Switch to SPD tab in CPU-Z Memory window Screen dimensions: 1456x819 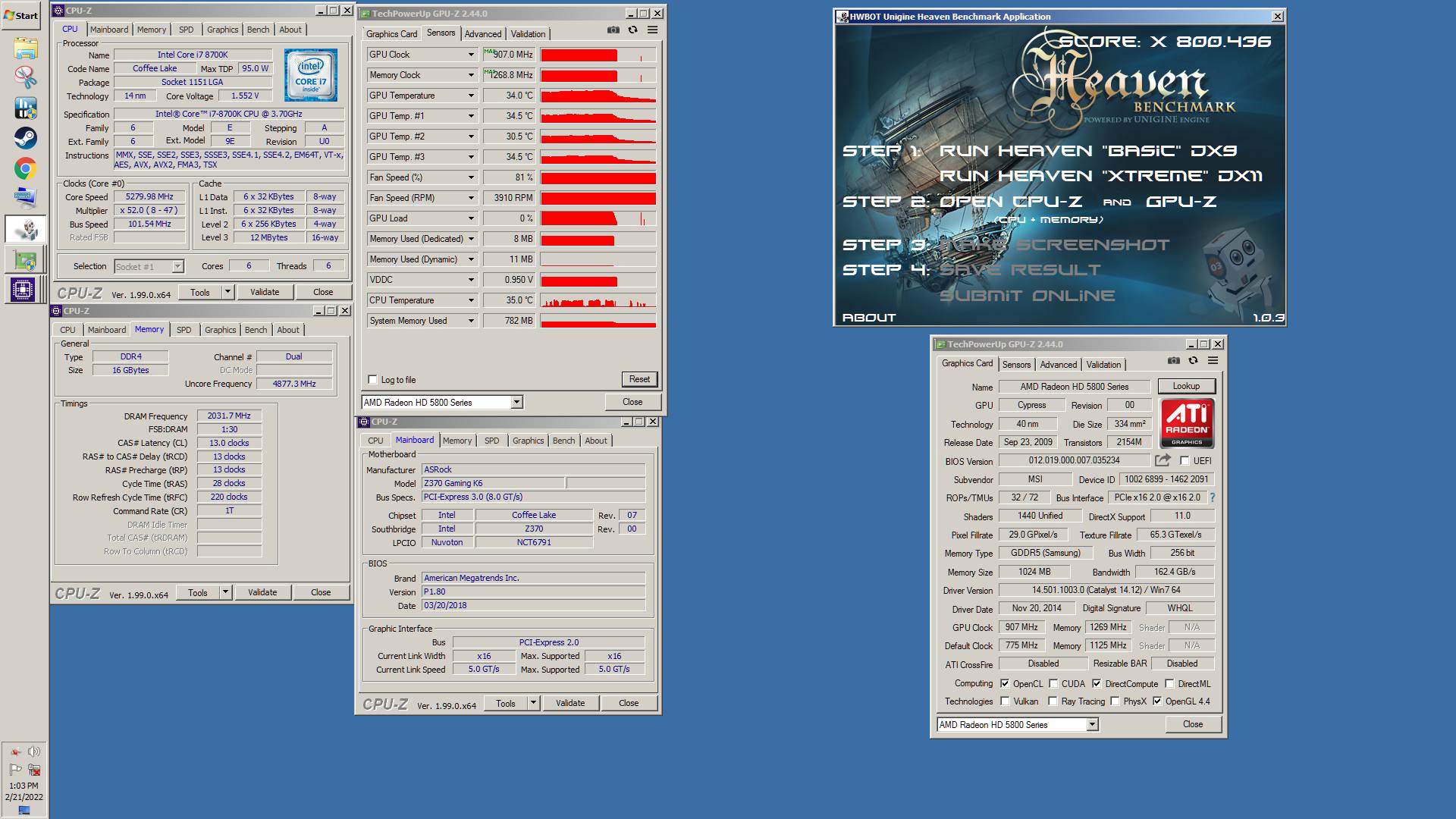[184, 330]
